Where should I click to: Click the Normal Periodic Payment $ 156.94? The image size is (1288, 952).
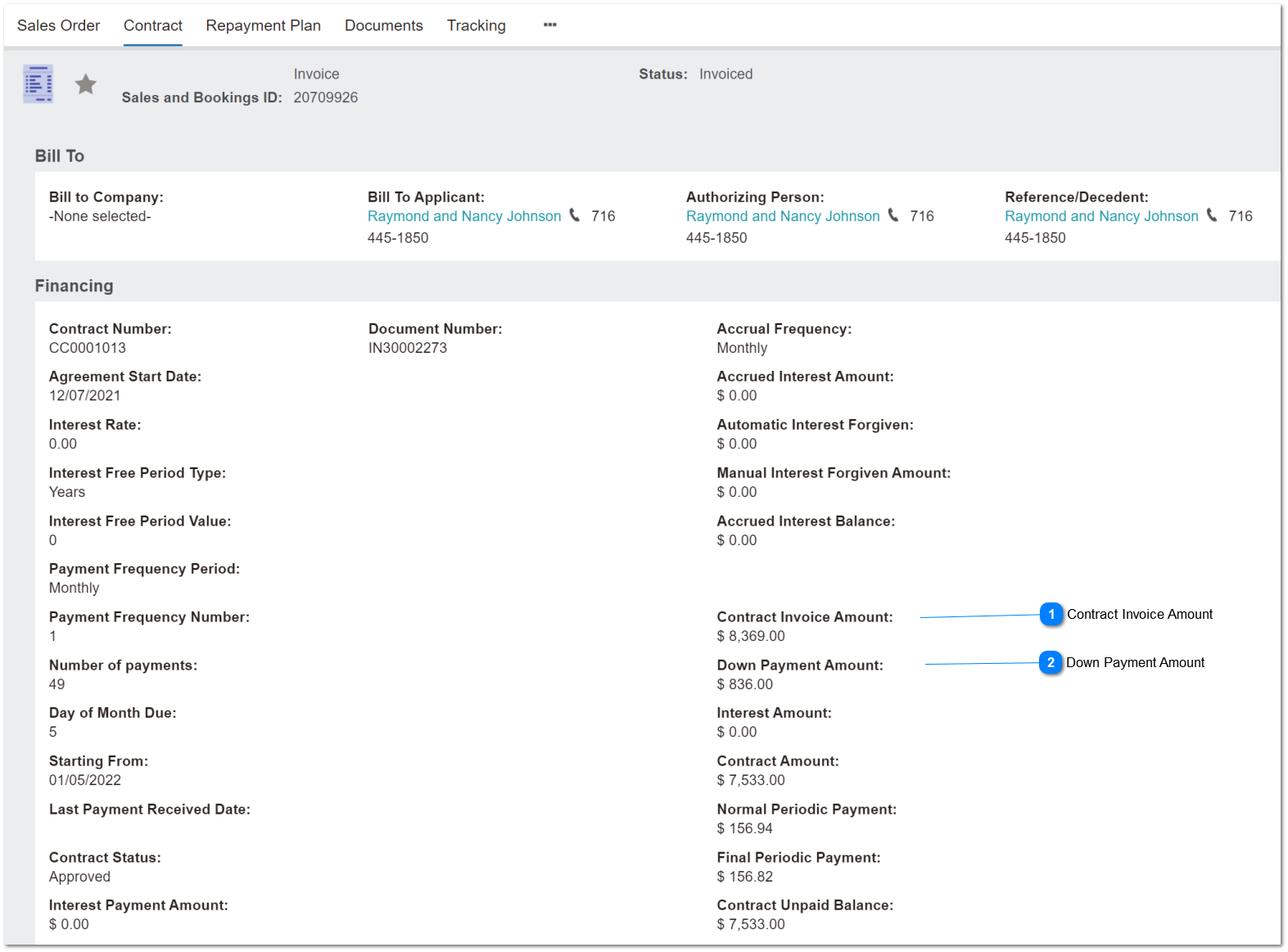click(x=745, y=828)
